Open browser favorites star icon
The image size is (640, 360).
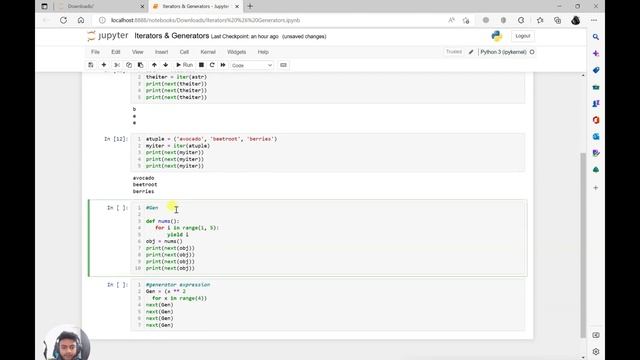click(x=540, y=20)
